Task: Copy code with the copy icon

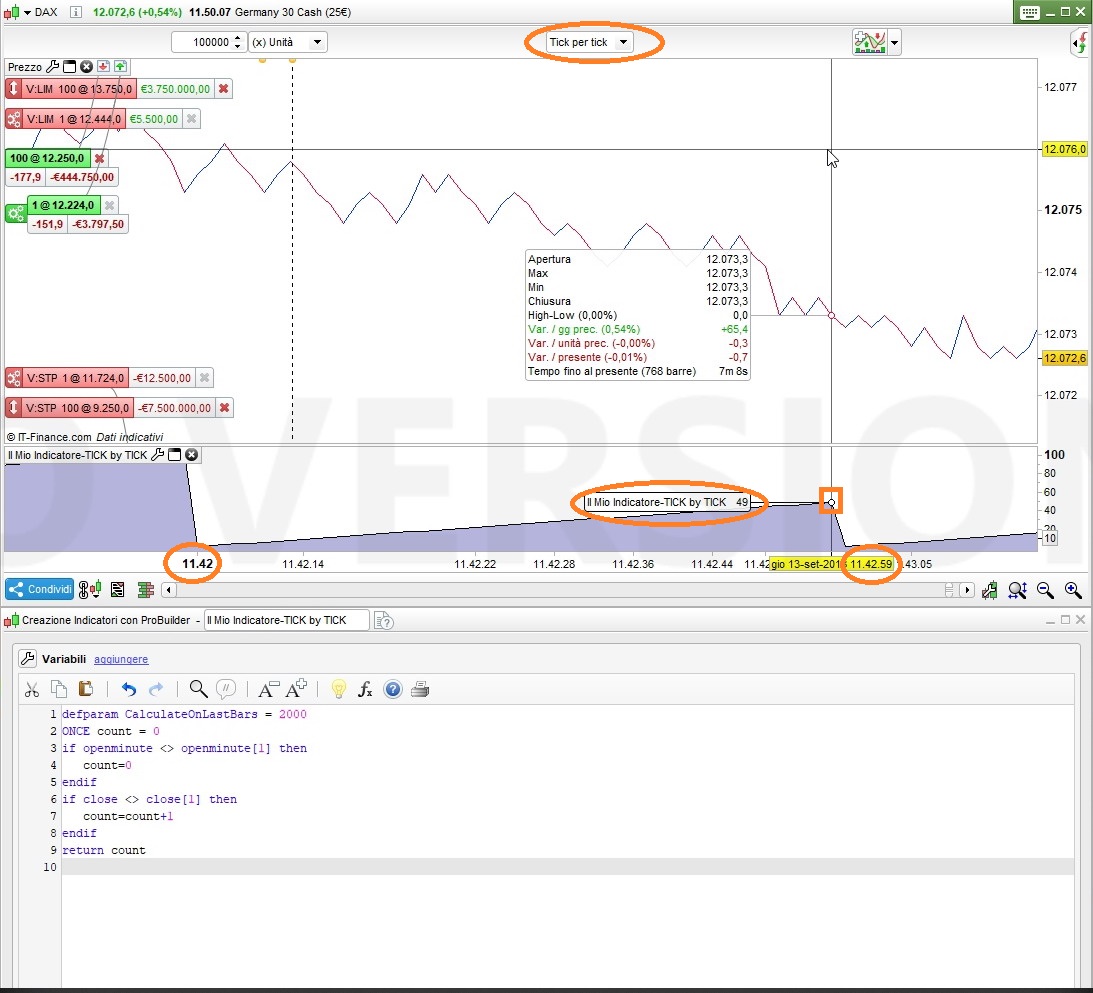Action: click(x=59, y=689)
